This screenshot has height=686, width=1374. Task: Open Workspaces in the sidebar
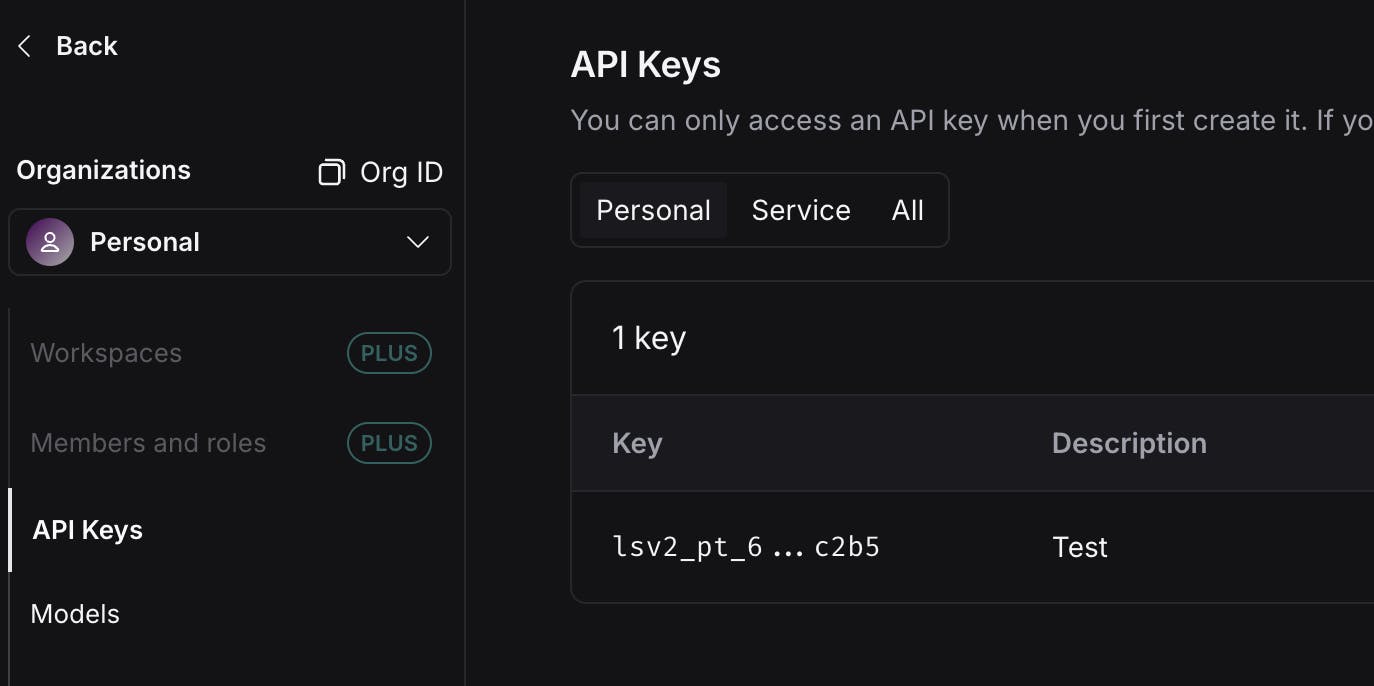[106, 353]
